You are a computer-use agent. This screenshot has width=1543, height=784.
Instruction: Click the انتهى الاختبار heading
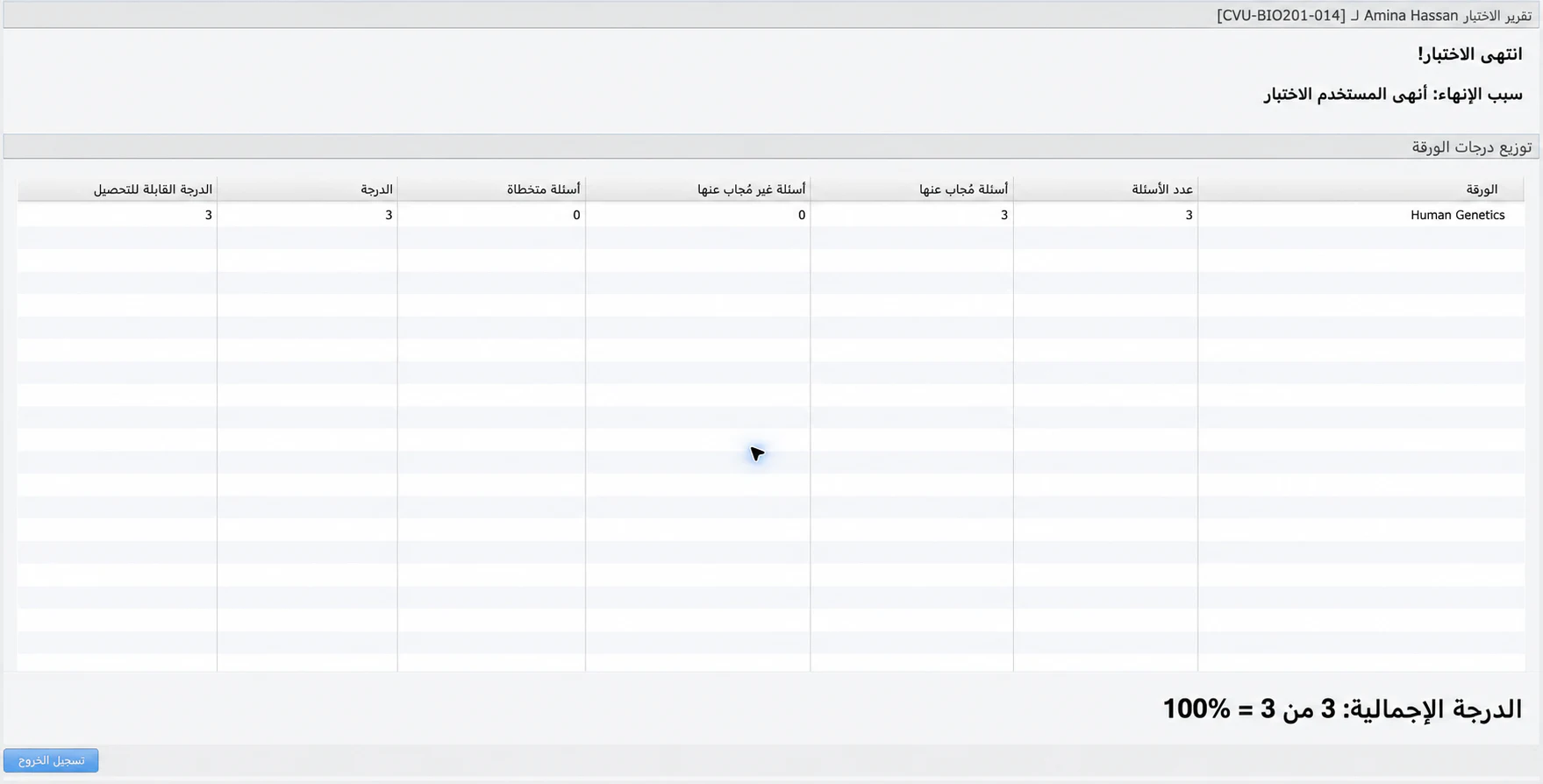[1469, 54]
